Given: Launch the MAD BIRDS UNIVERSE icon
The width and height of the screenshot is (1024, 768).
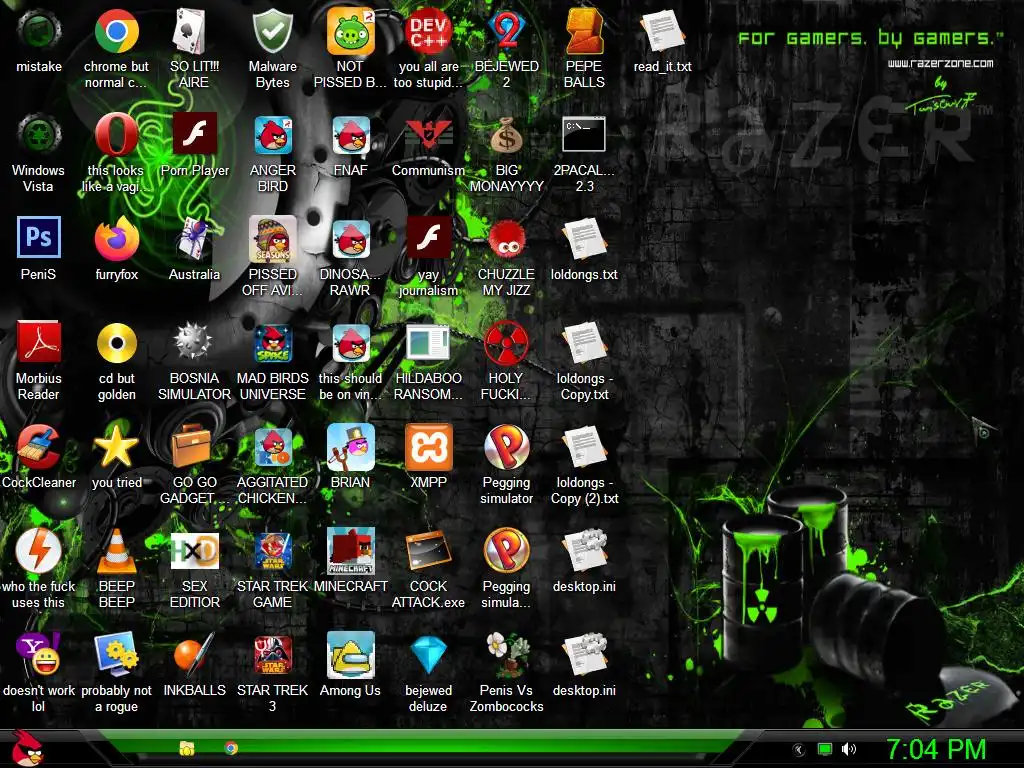Looking at the screenshot, I should click(x=272, y=343).
